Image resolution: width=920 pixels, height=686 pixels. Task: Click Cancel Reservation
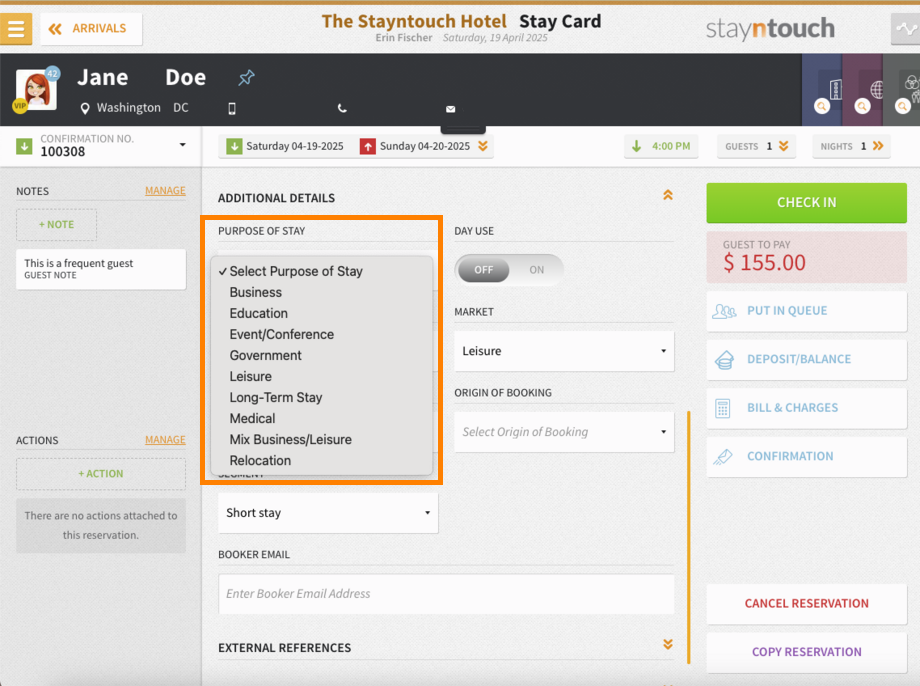[806, 604]
